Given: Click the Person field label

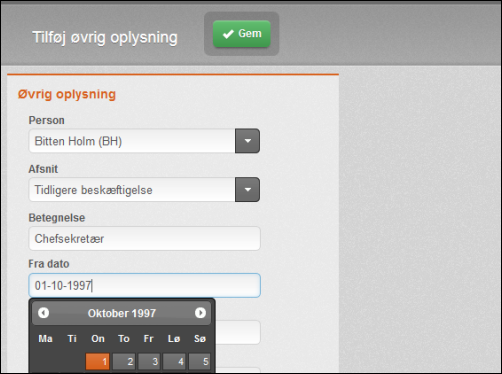Looking at the screenshot, I should coord(46,120).
